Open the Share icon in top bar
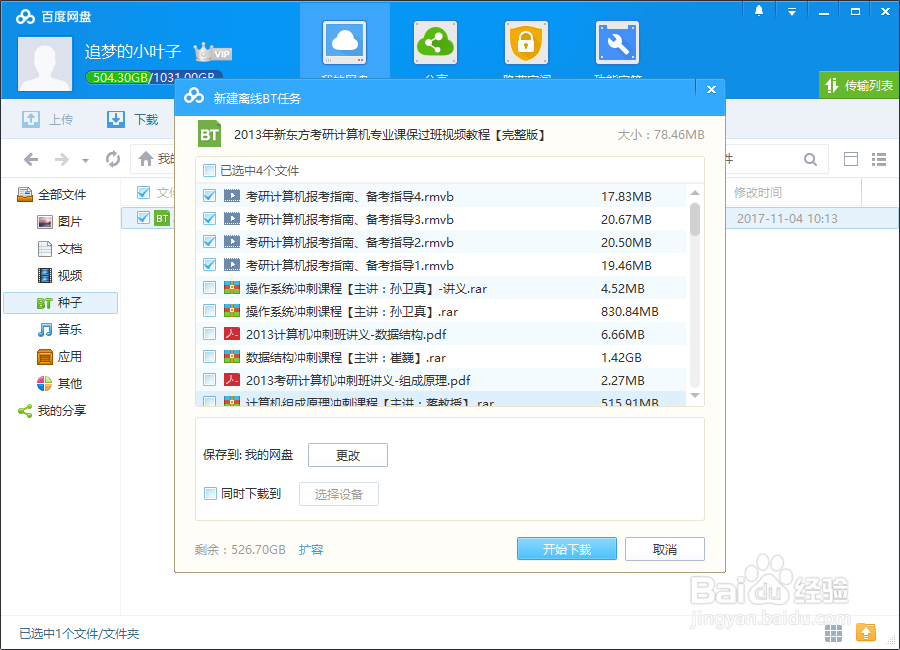This screenshot has width=900, height=650. [x=436, y=43]
